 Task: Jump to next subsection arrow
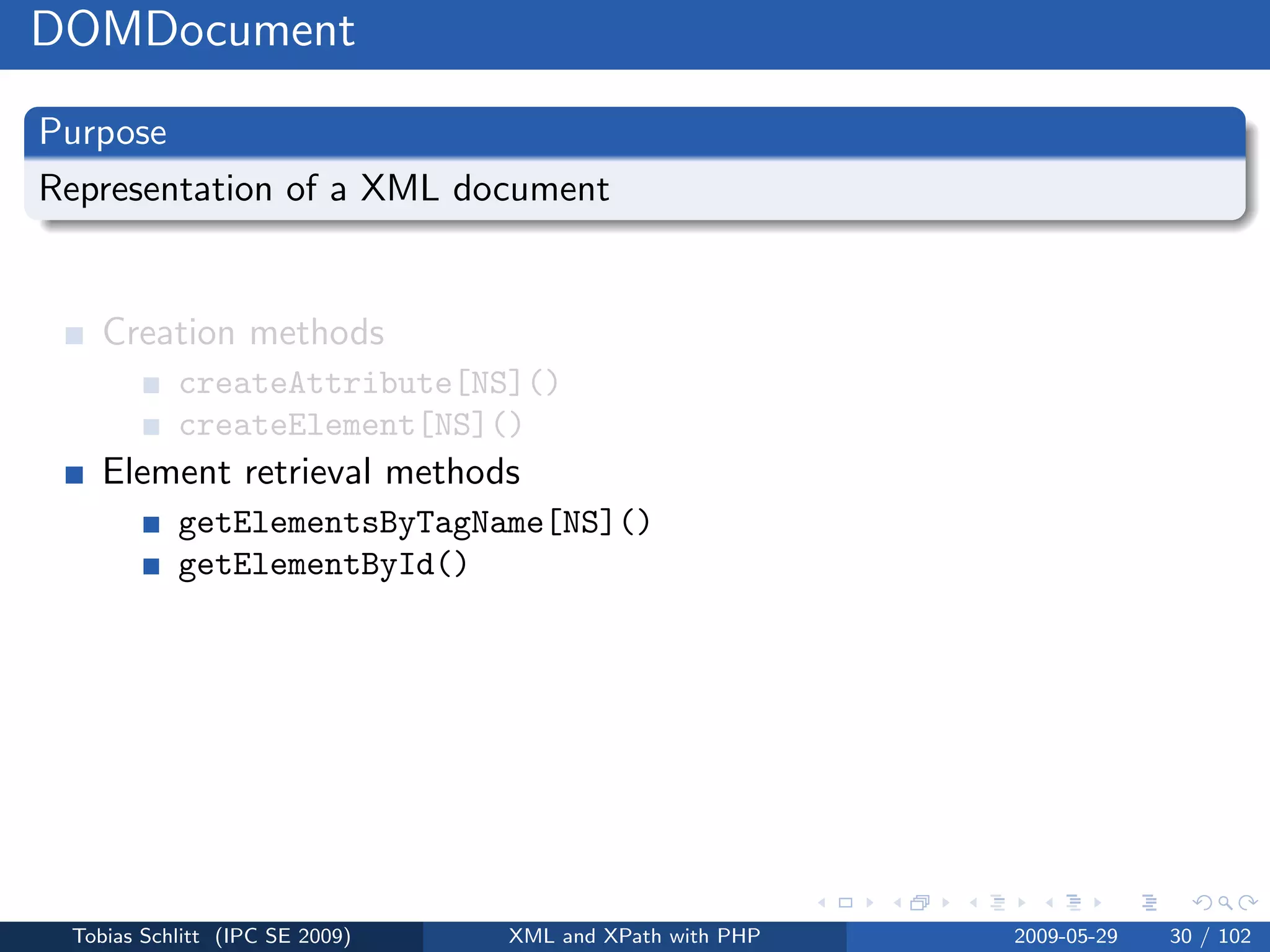(1021, 903)
